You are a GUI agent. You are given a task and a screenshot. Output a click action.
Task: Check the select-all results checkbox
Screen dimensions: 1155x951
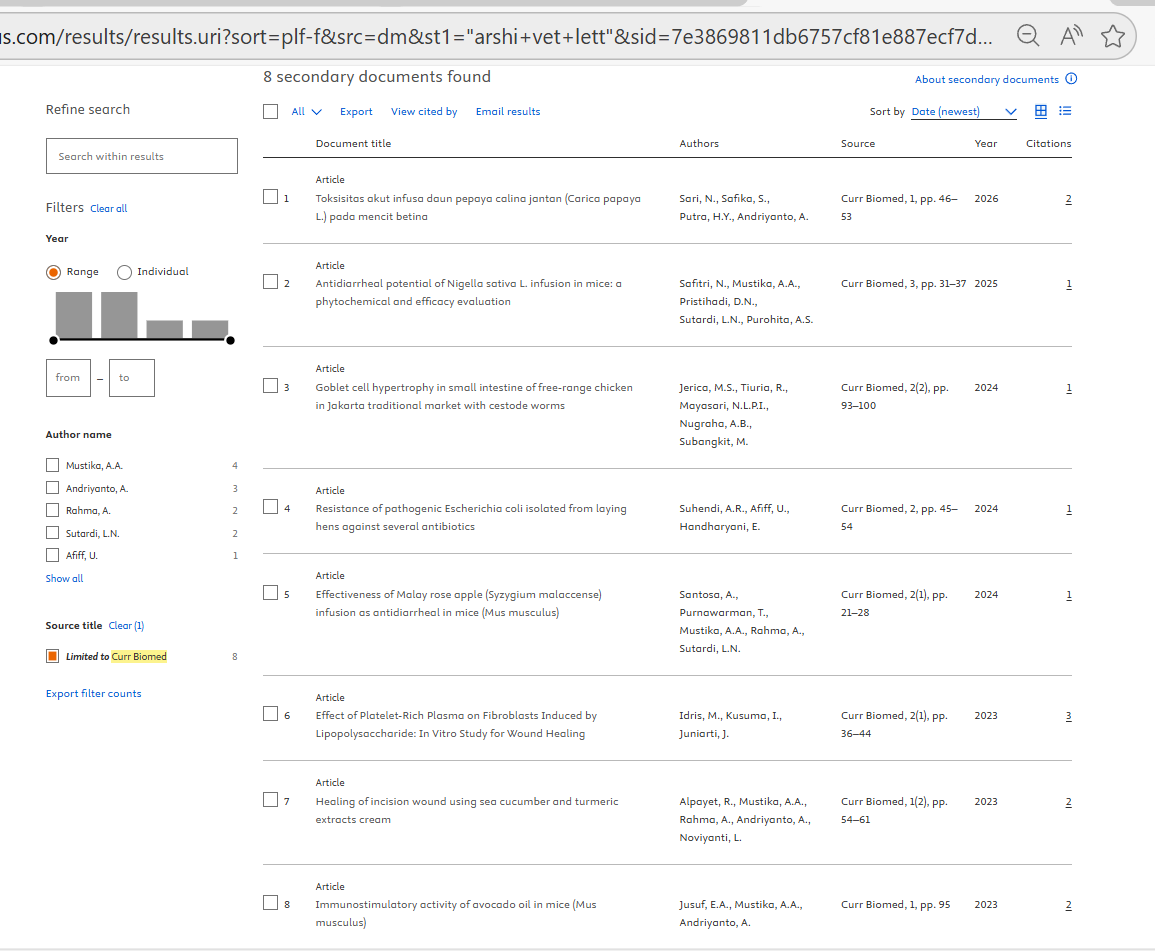[x=270, y=111]
